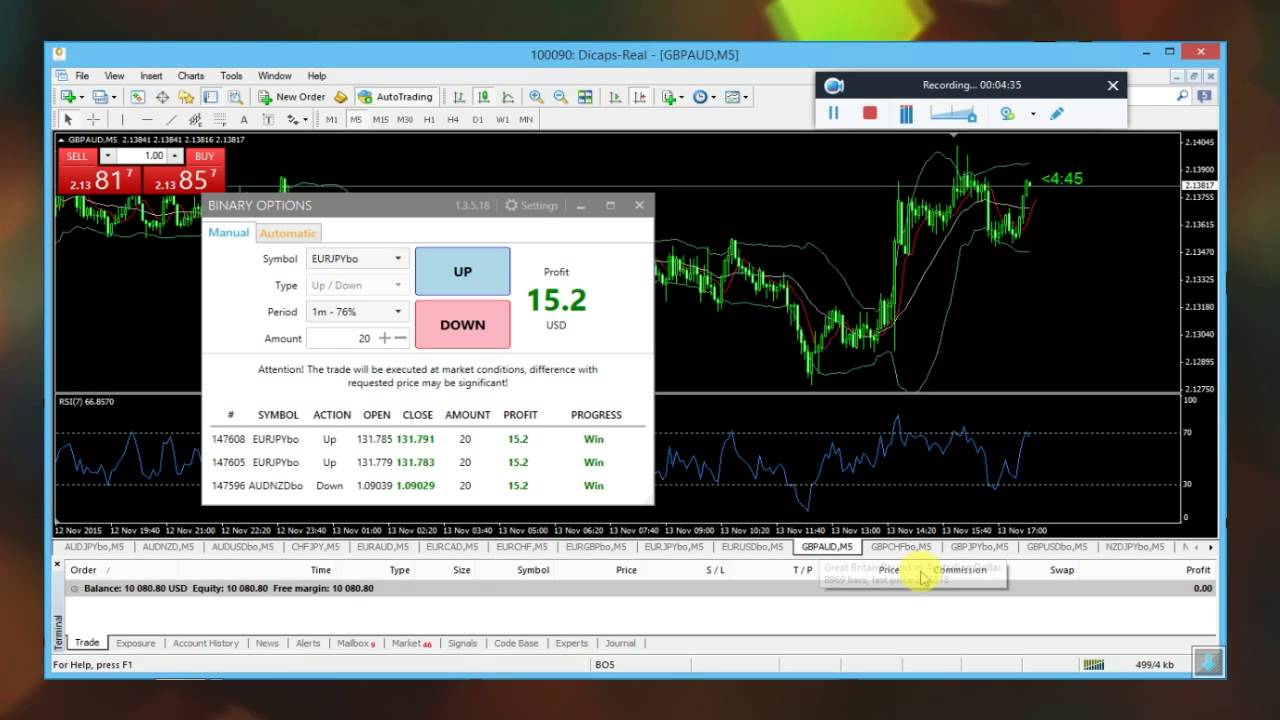The height and width of the screenshot is (720, 1280).
Task: Click the recorder pencil annotation icon
Action: point(1057,113)
